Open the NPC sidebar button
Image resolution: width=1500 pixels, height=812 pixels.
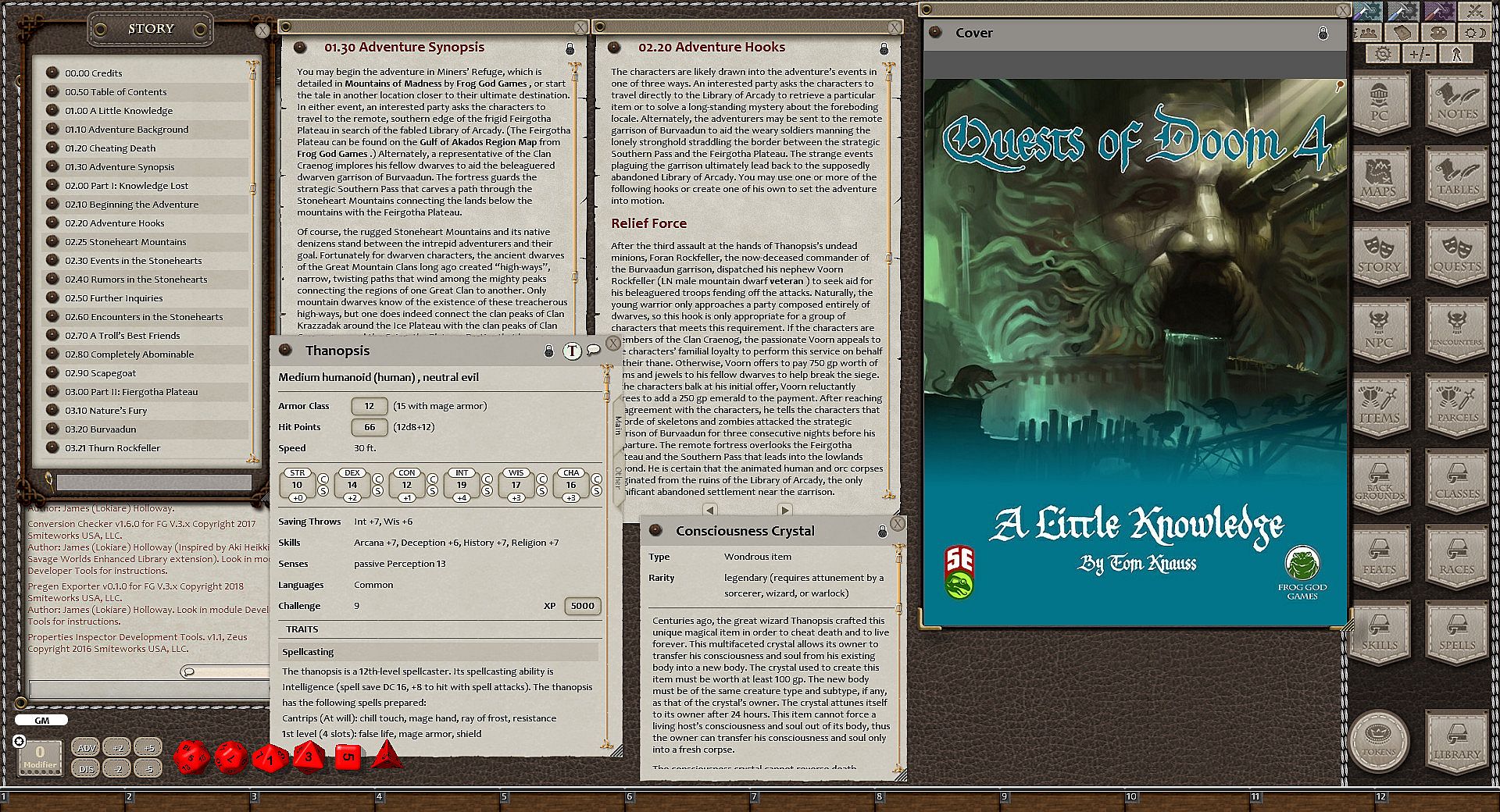coord(1379,331)
